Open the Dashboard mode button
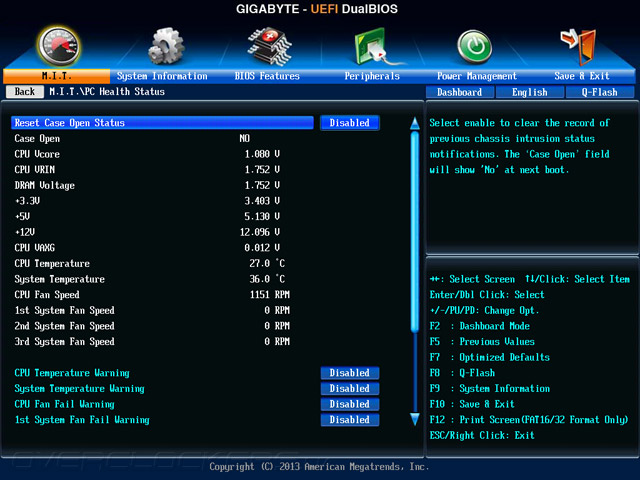This screenshot has width=640, height=480. click(460, 92)
